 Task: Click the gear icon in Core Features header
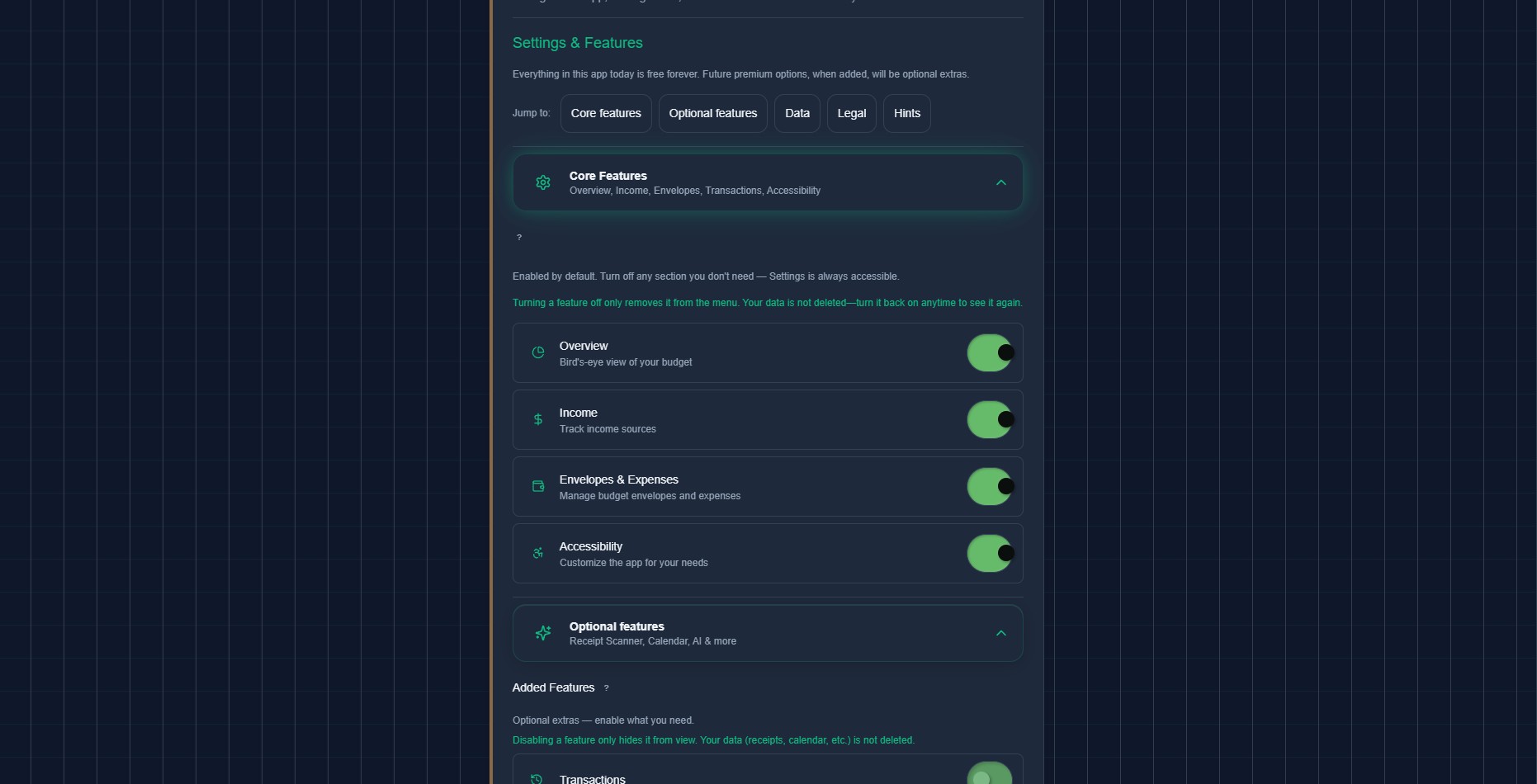tap(542, 182)
